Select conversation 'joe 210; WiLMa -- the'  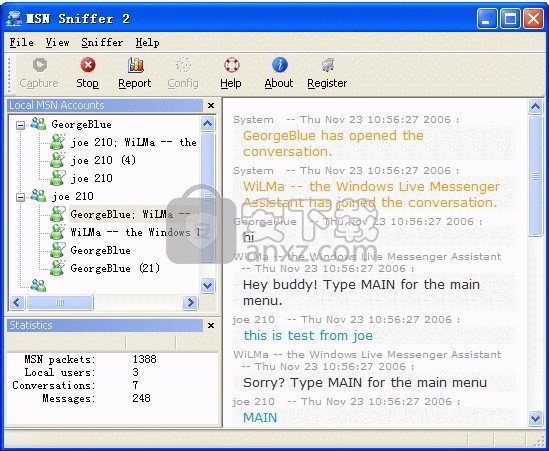pos(134,143)
